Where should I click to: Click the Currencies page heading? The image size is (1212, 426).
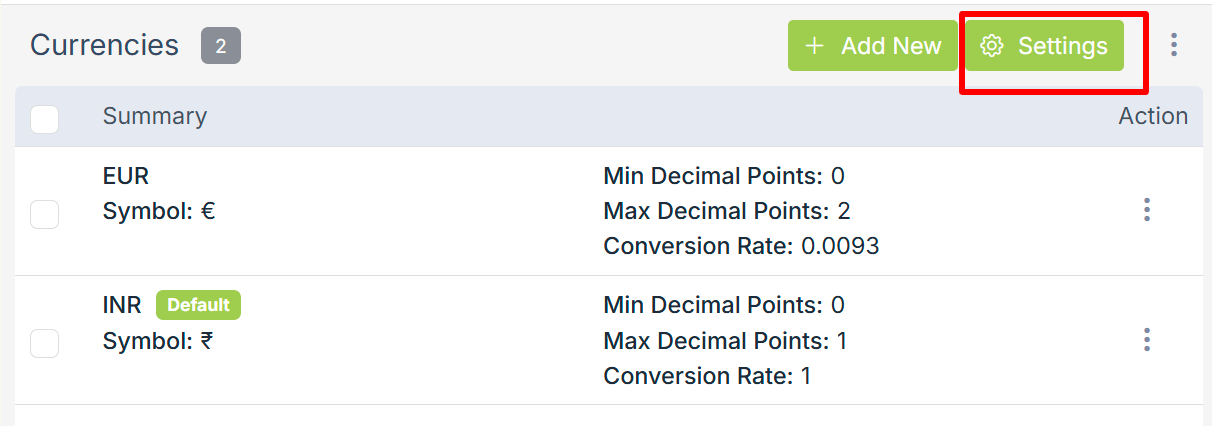(x=105, y=45)
